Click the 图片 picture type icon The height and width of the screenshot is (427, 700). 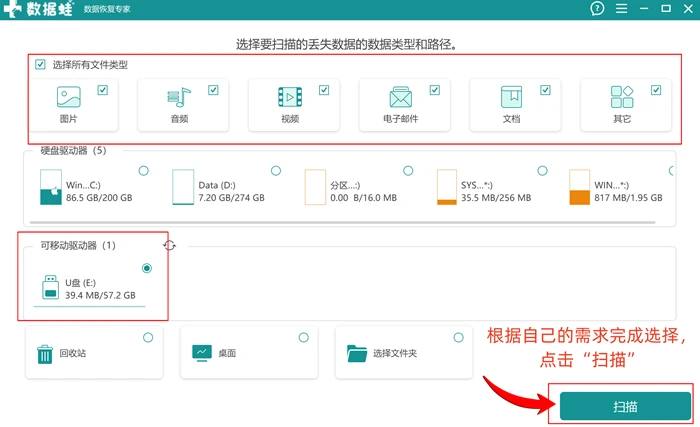point(69,96)
